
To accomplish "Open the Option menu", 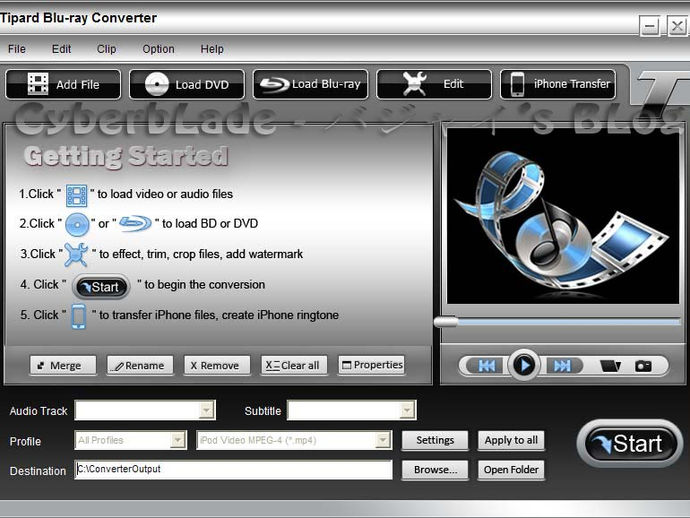I will click(x=158, y=49).
